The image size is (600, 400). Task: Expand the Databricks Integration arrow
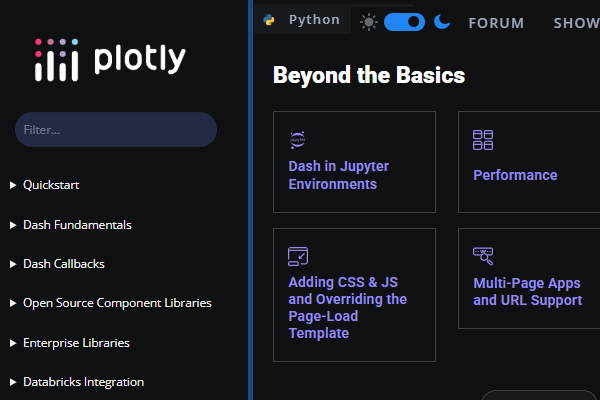tap(13, 382)
